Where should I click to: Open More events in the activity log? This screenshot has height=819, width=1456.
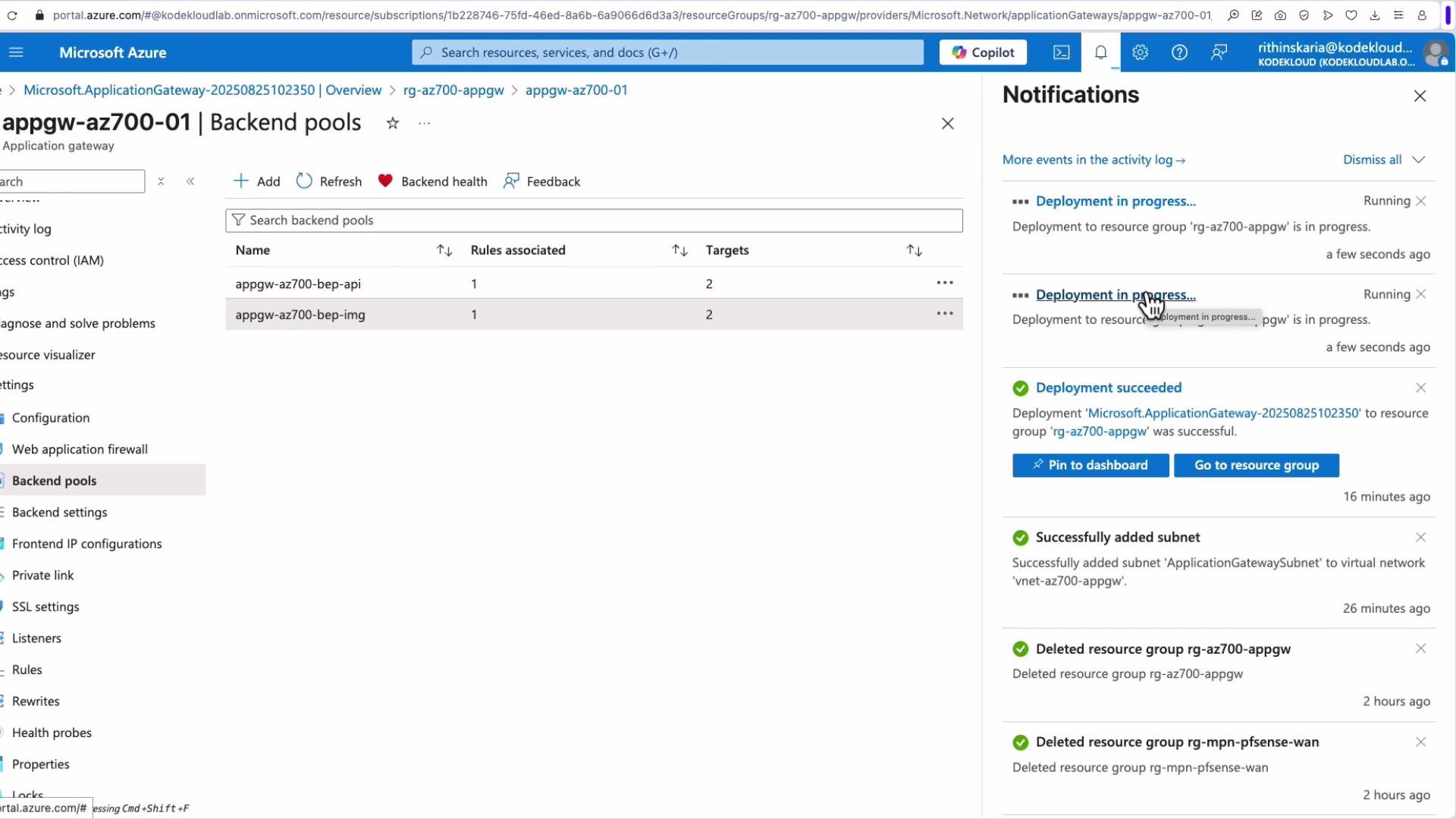tap(1094, 159)
